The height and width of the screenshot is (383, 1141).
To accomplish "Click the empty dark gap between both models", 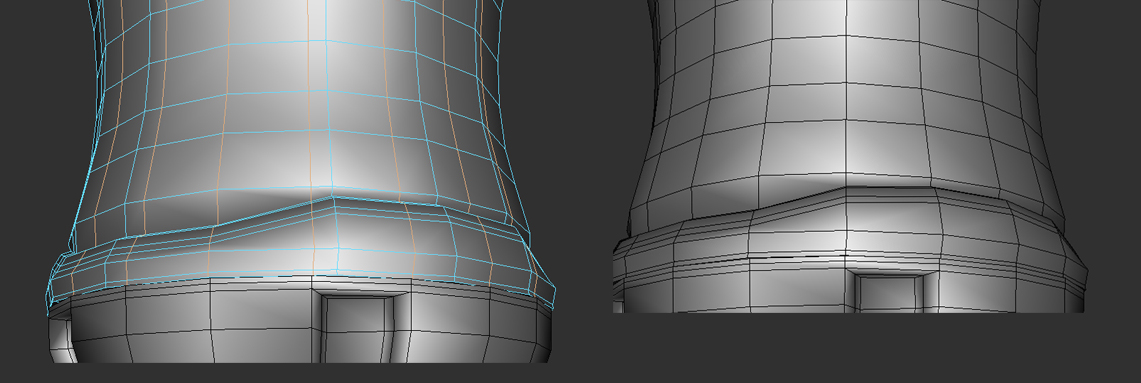I will coord(582,146).
